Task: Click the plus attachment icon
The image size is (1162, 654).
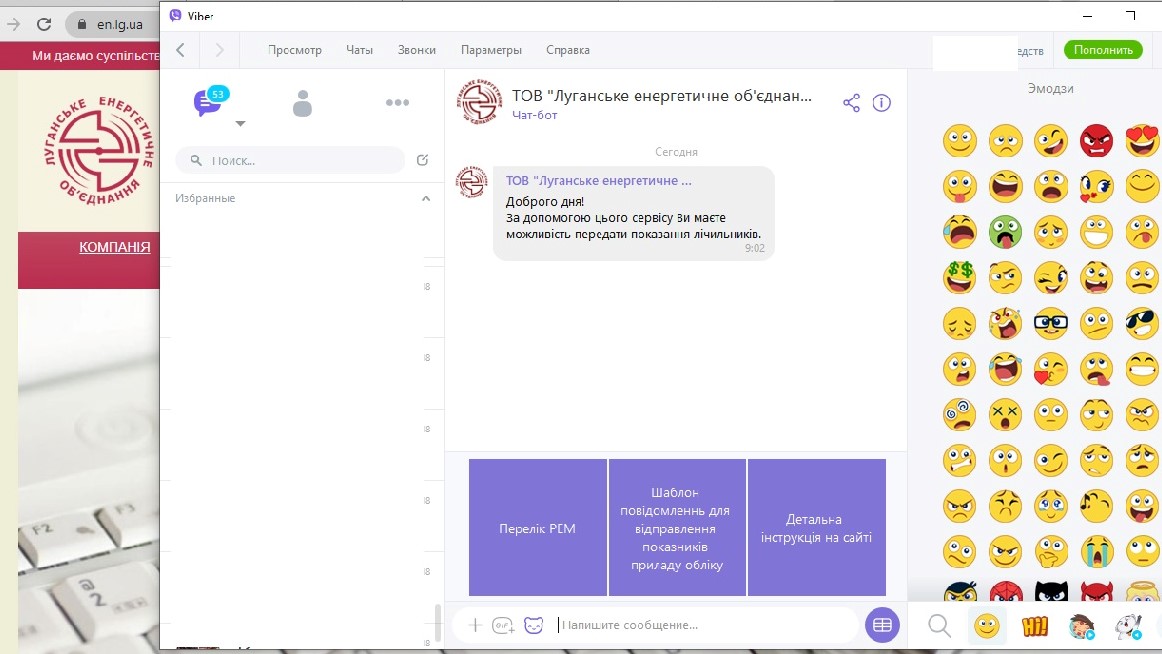Action: pos(475,625)
